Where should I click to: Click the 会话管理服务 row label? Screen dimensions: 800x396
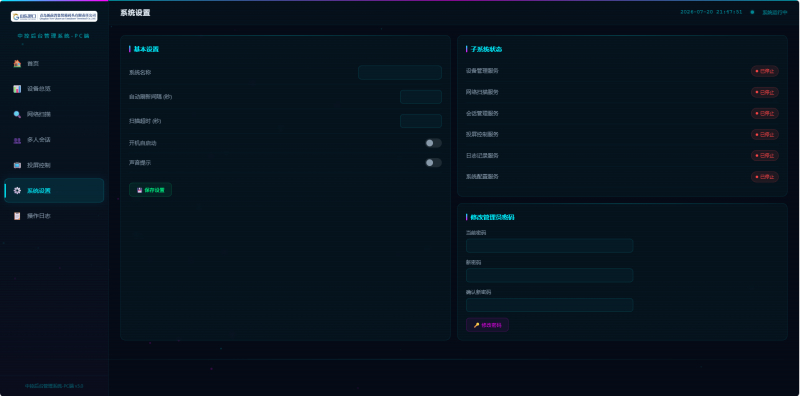(x=482, y=113)
